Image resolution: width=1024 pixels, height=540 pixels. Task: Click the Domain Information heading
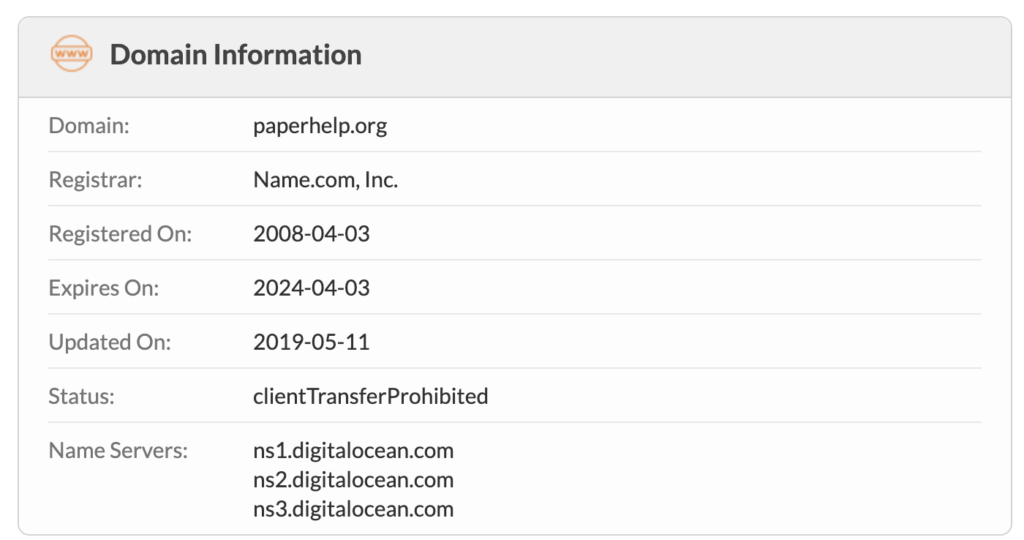click(235, 55)
